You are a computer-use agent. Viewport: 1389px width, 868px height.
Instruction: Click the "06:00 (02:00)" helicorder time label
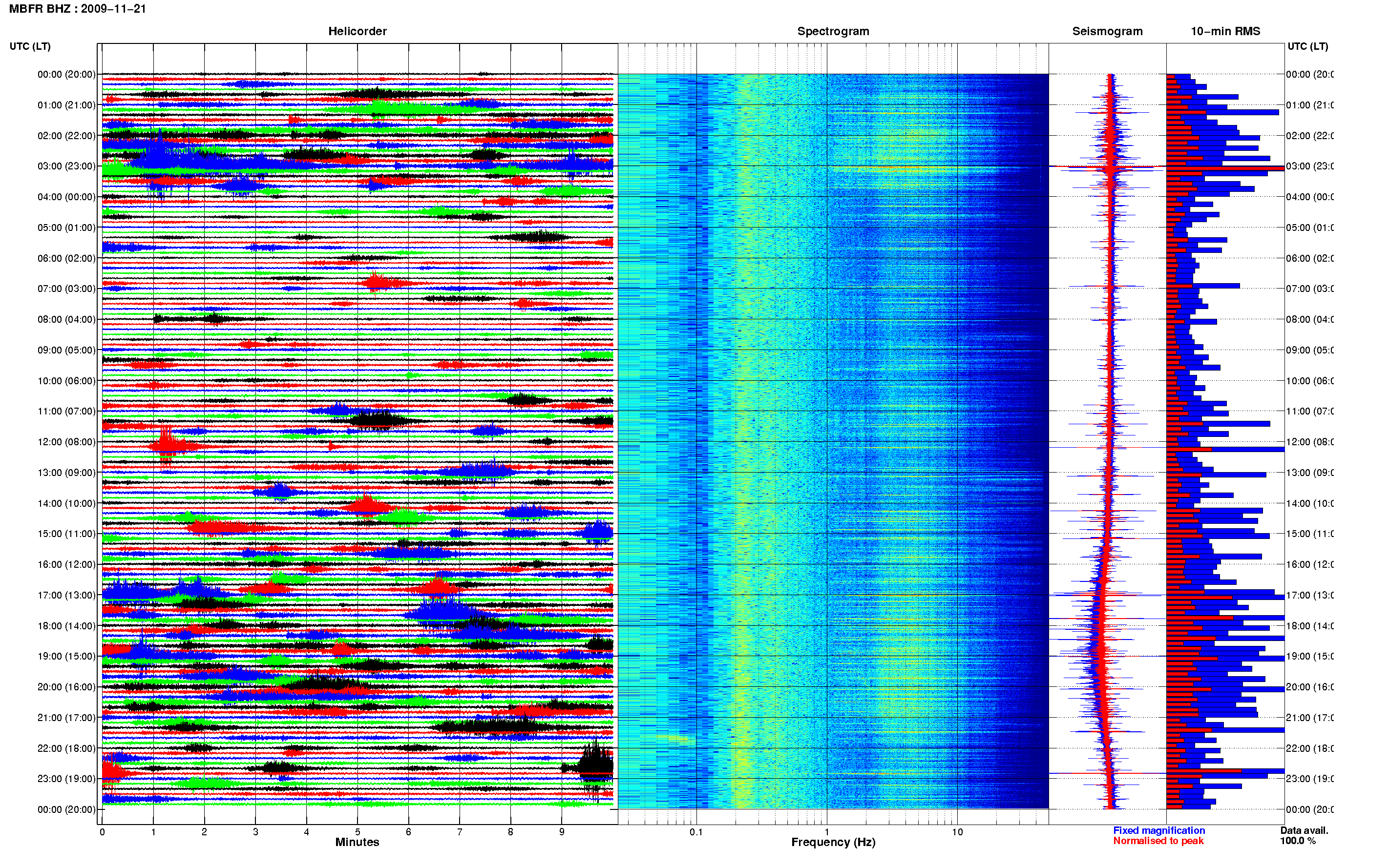[66, 258]
